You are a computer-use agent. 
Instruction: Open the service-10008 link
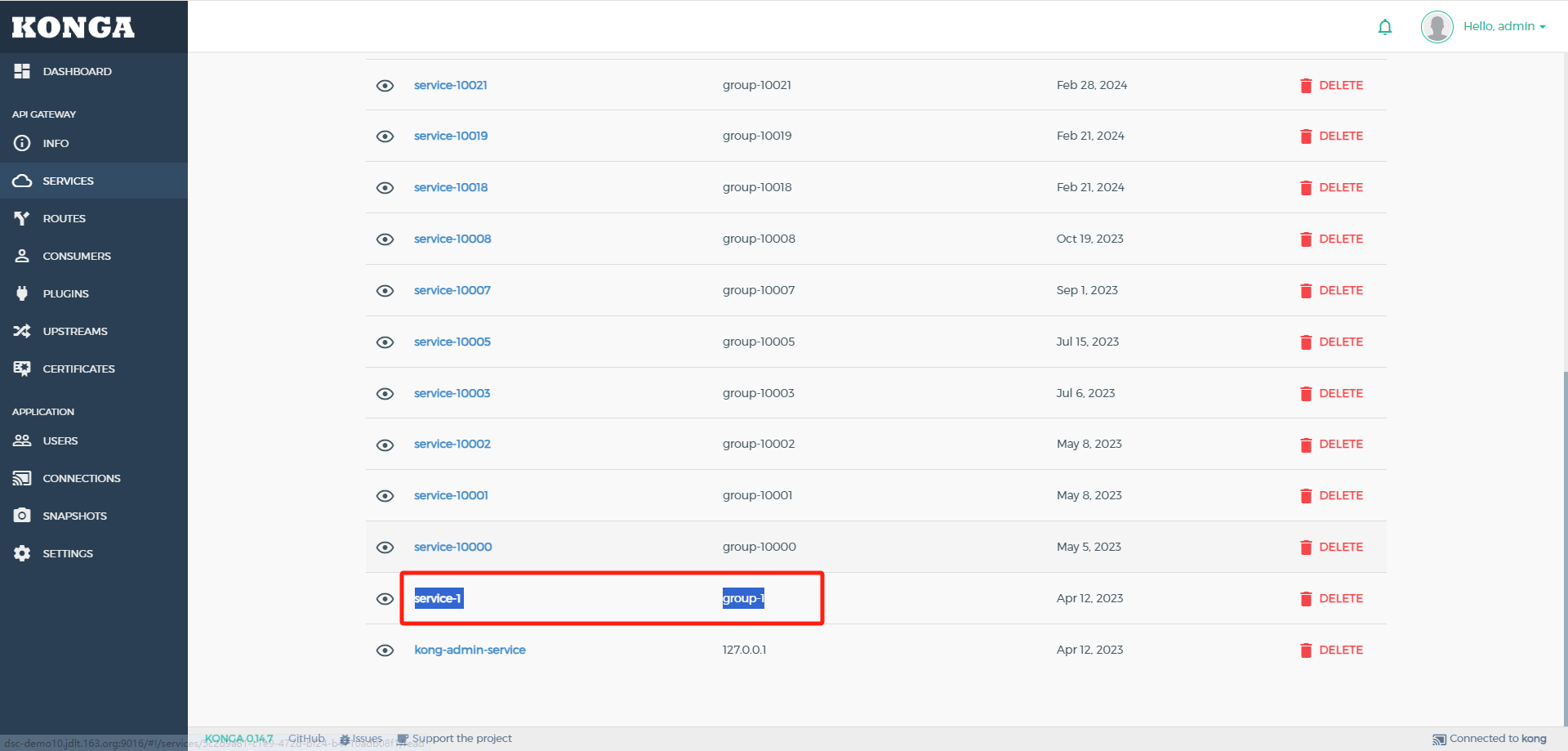[452, 239]
